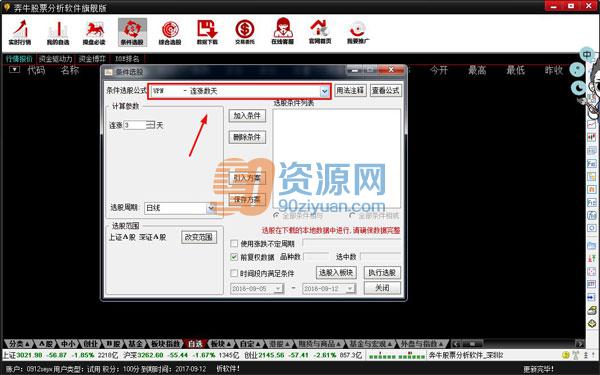Click 执行选股 button
Image resolution: width=600 pixels, height=375 pixels.
point(382,273)
